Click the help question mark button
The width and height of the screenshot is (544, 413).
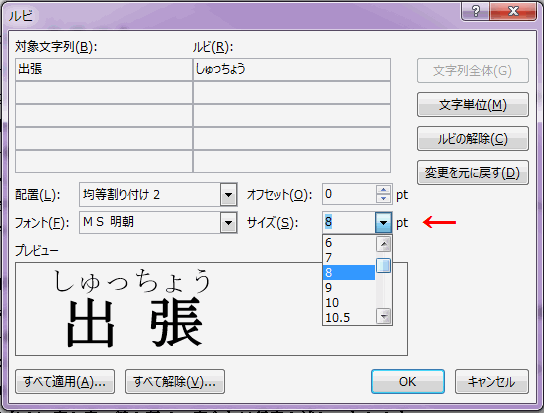pos(476,12)
